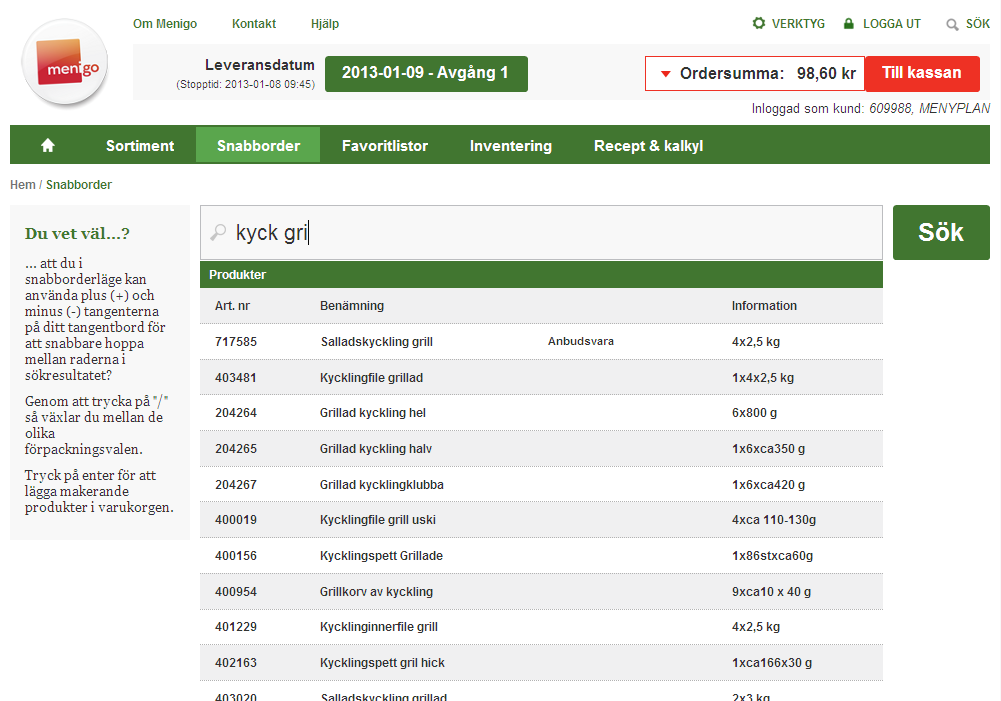The height and width of the screenshot is (701, 1001).
Task: Select product Kycklingfile grill uski
Action: 378,520
